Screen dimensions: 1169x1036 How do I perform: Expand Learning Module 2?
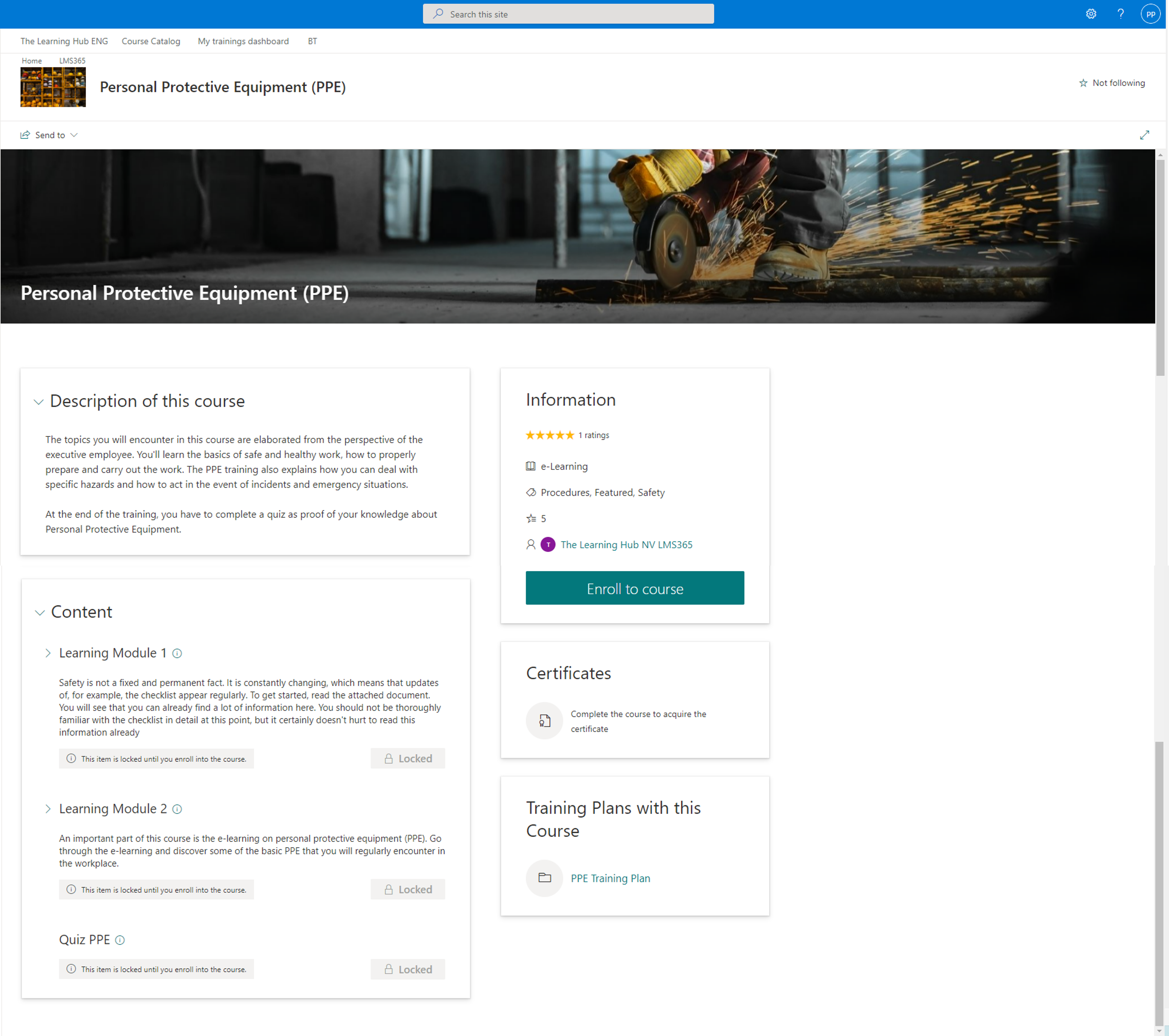48,809
